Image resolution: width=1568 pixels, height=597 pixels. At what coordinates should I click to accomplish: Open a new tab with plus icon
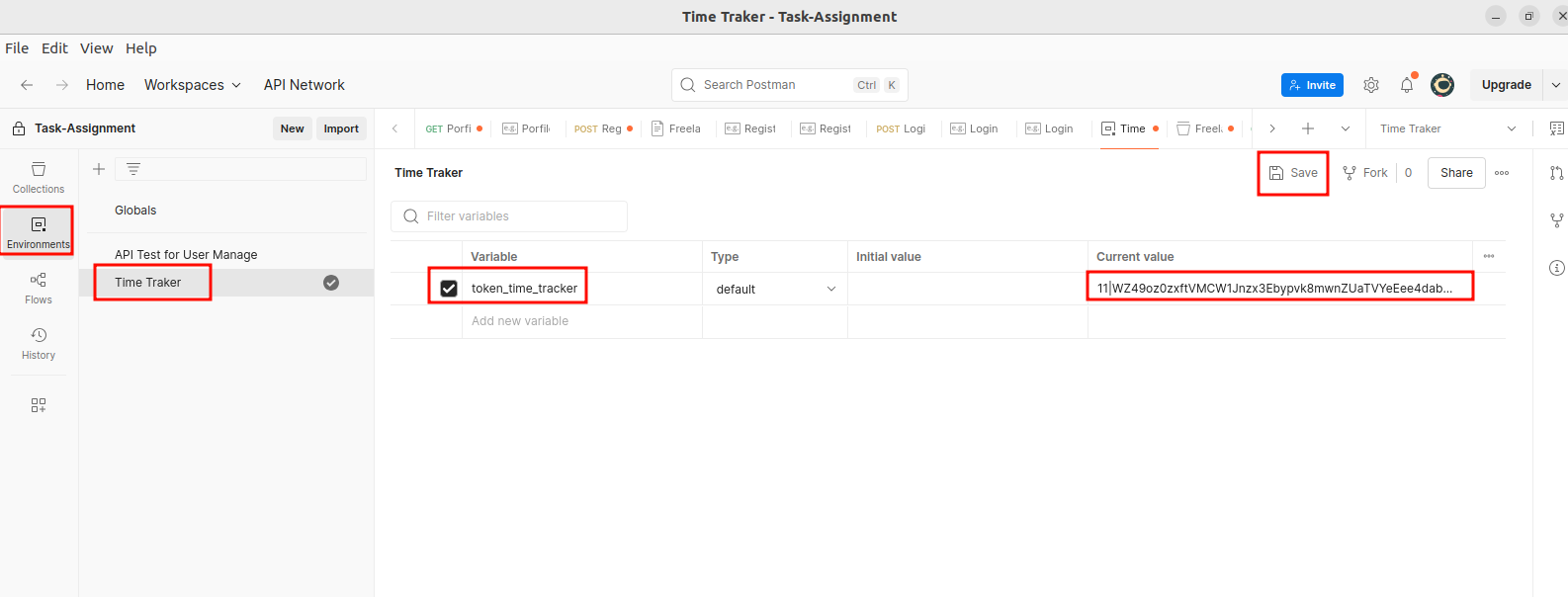(1308, 128)
